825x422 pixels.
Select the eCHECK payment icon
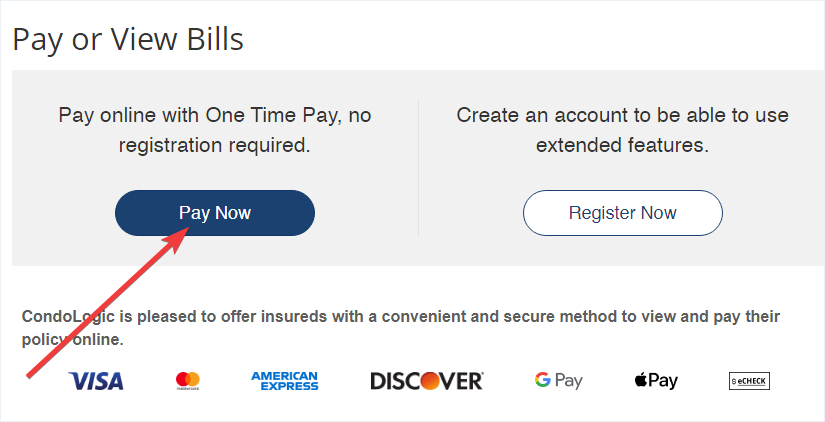(x=749, y=380)
